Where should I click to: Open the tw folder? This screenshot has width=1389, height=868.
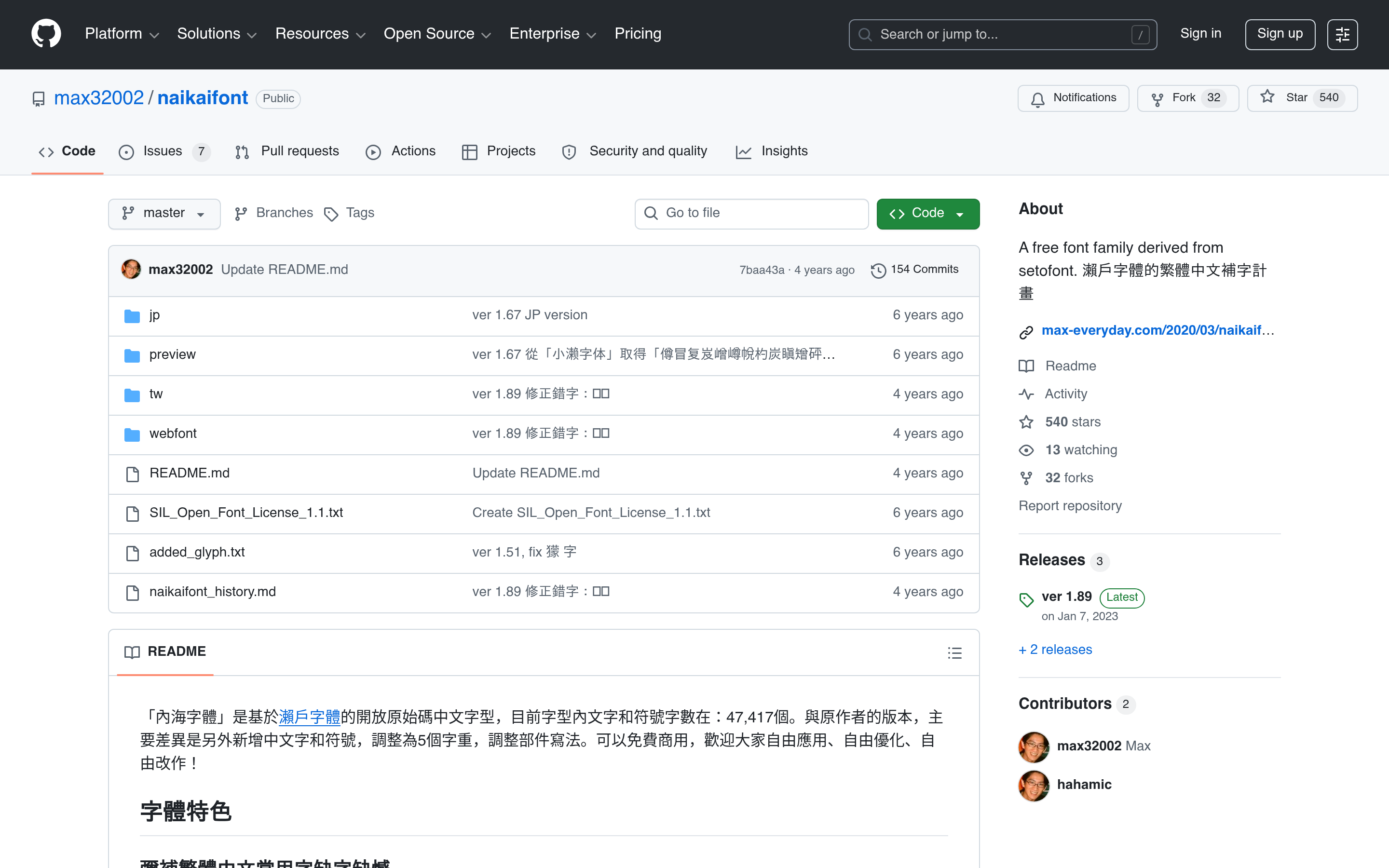point(156,394)
